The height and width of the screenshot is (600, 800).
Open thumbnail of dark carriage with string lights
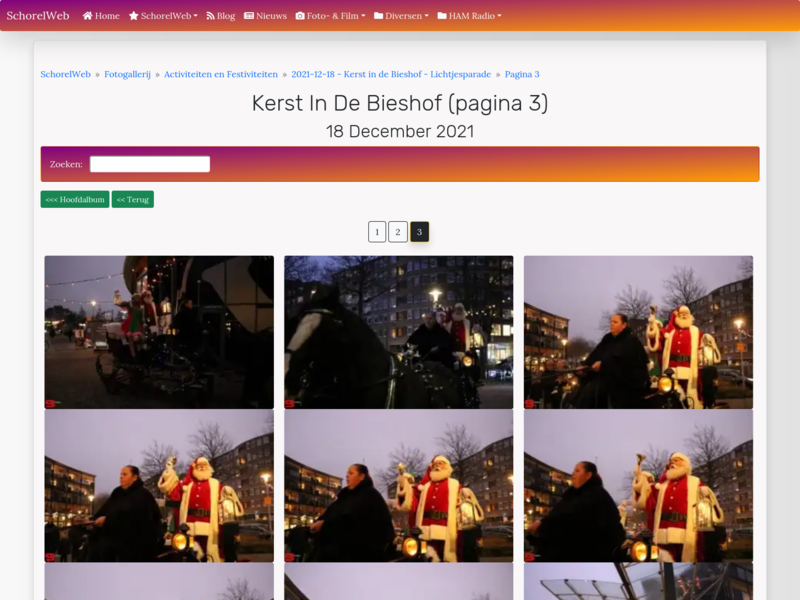coord(159,332)
